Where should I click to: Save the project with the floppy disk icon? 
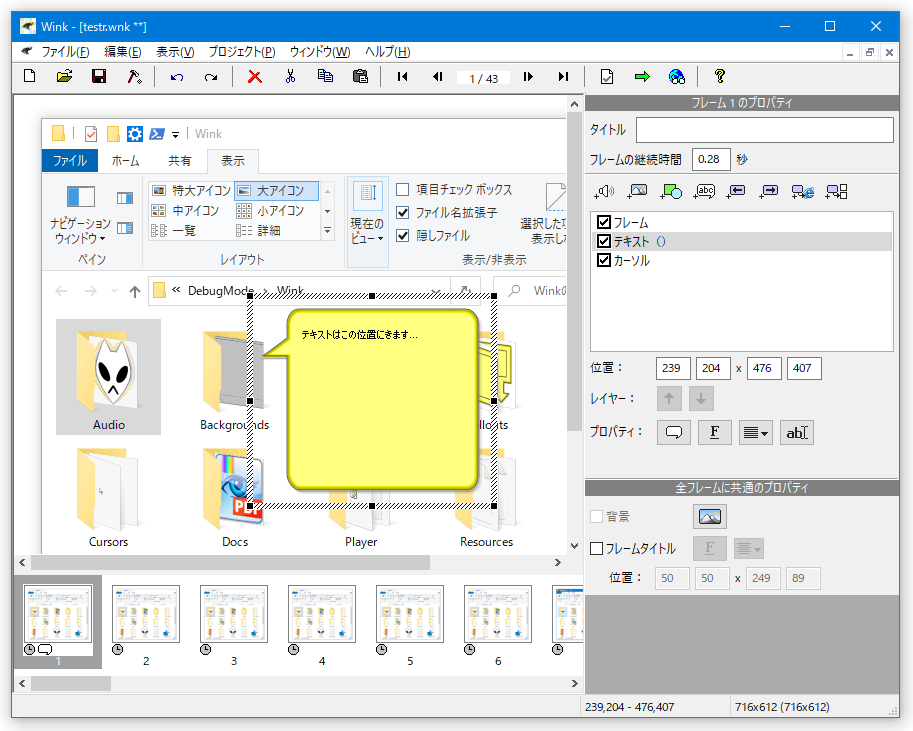pos(99,76)
